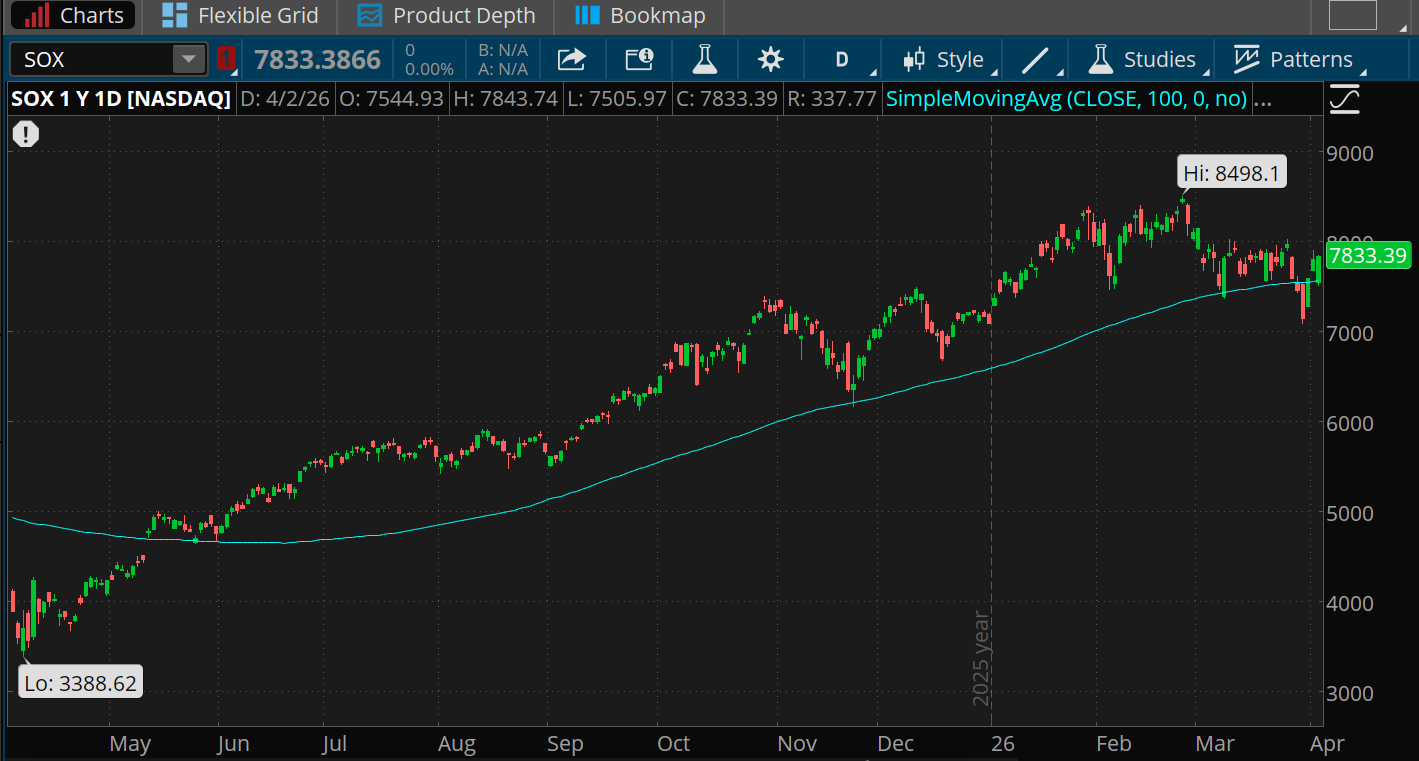The height and width of the screenshot is (761, 1419).
Task: Open the Product Depth tab
Action: [446, 16]
